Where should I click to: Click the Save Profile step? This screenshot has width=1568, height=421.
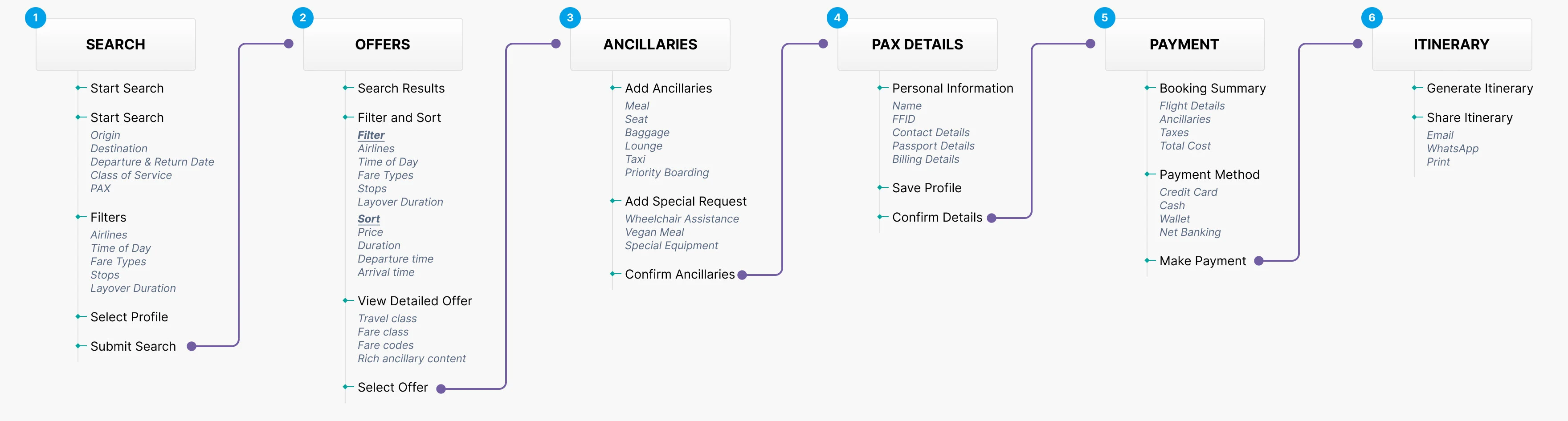[x=927, y=188]
